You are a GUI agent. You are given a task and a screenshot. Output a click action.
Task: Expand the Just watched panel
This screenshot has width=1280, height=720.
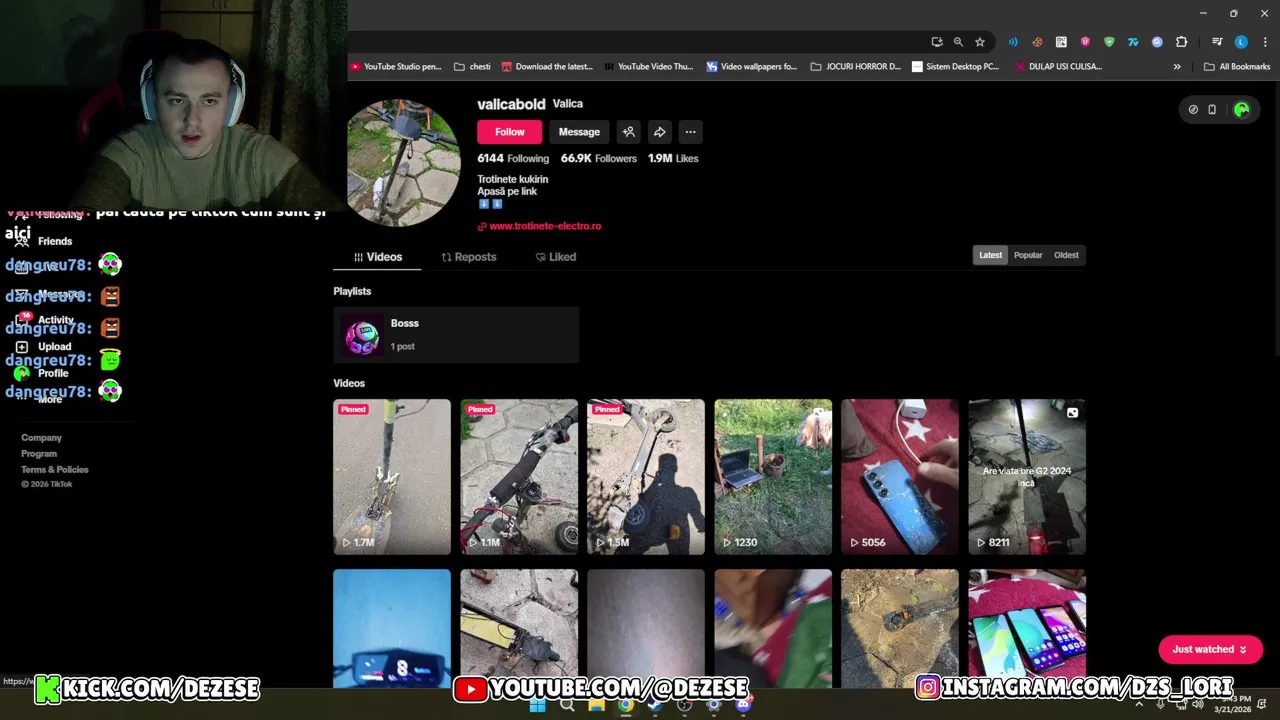[1210, 650]
